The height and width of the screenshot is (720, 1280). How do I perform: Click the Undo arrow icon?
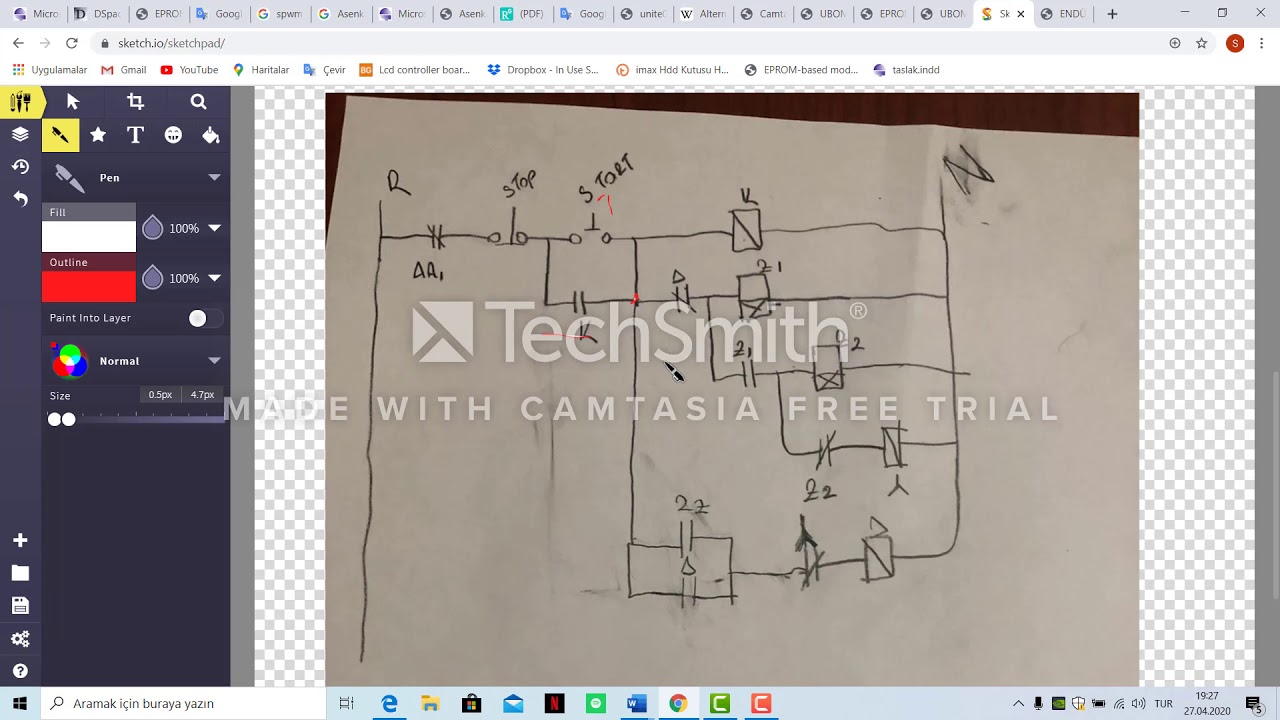(x=20, y=198)
